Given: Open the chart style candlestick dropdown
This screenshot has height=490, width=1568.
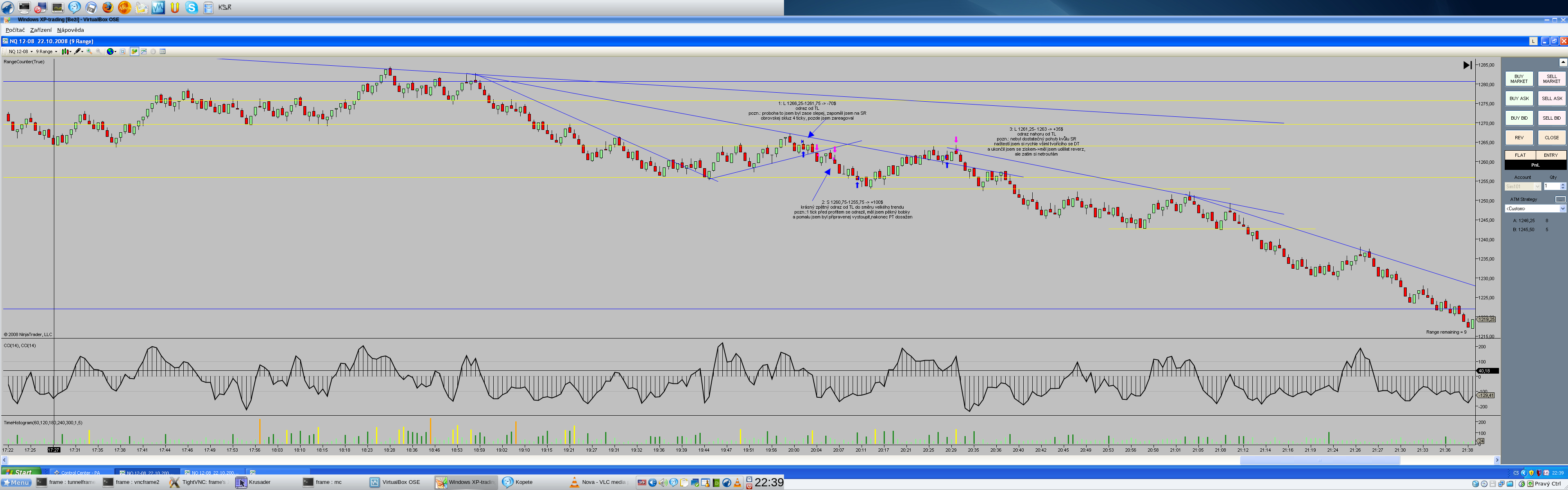Looking at the screenshot, I should click(x=66, y=52).
